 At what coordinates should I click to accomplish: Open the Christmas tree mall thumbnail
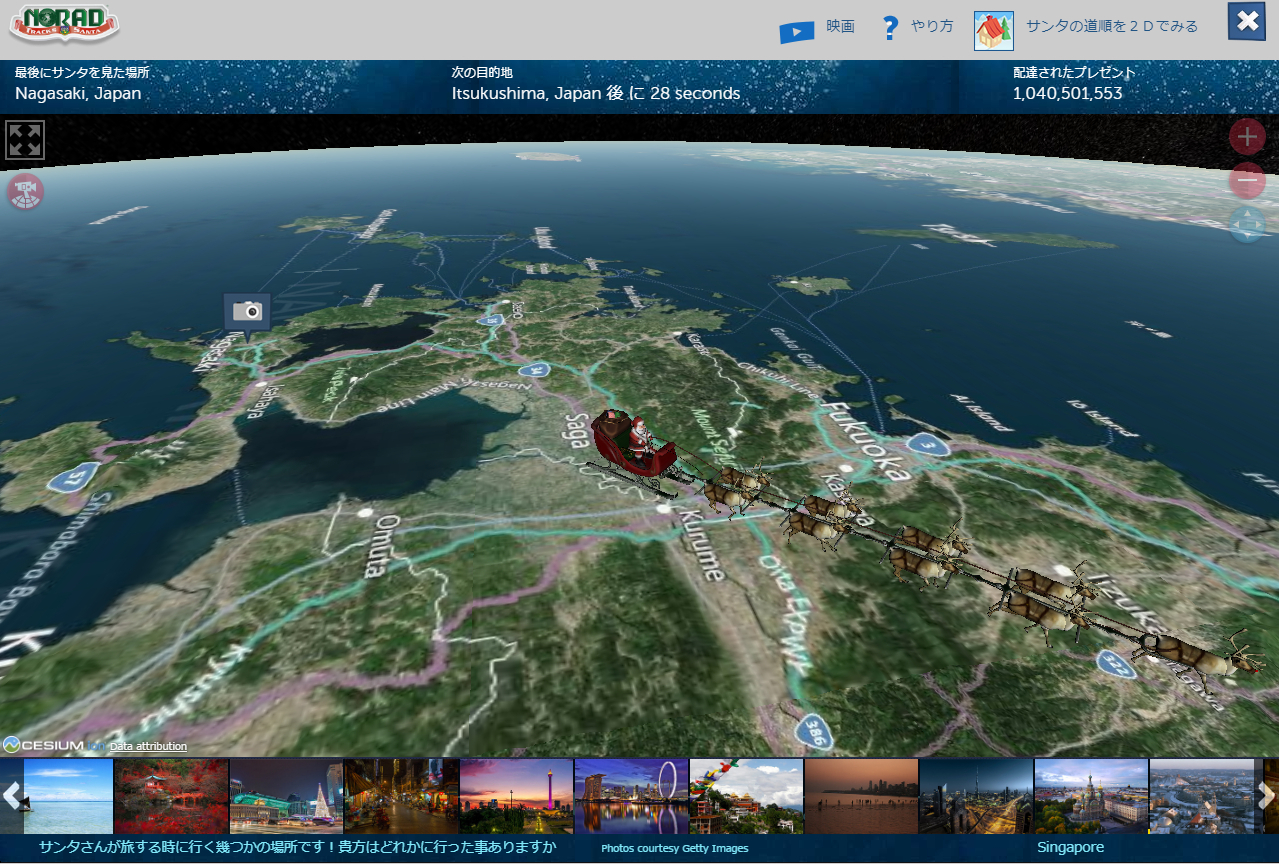point(286,796)
